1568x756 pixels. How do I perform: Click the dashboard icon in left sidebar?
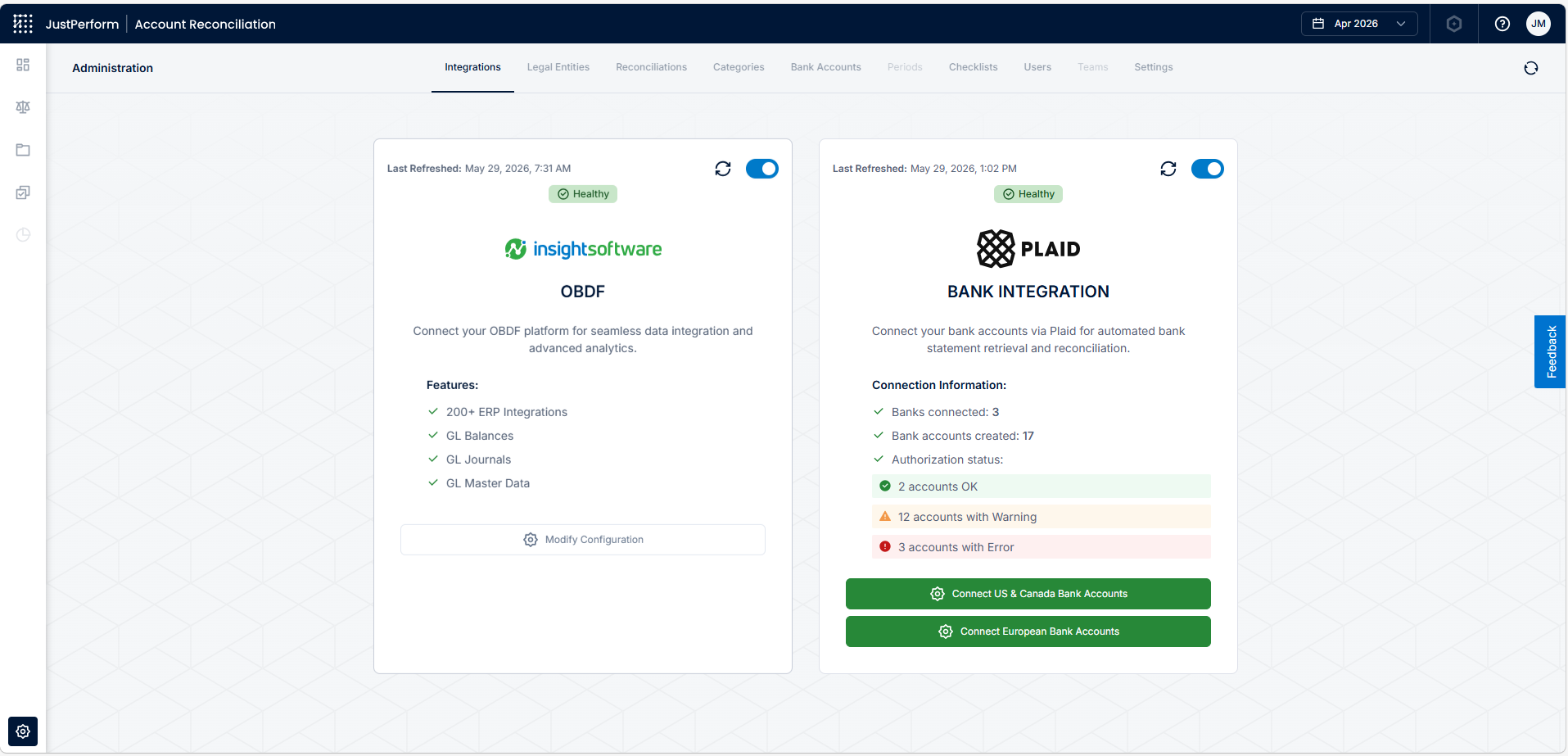click(23, 65)
